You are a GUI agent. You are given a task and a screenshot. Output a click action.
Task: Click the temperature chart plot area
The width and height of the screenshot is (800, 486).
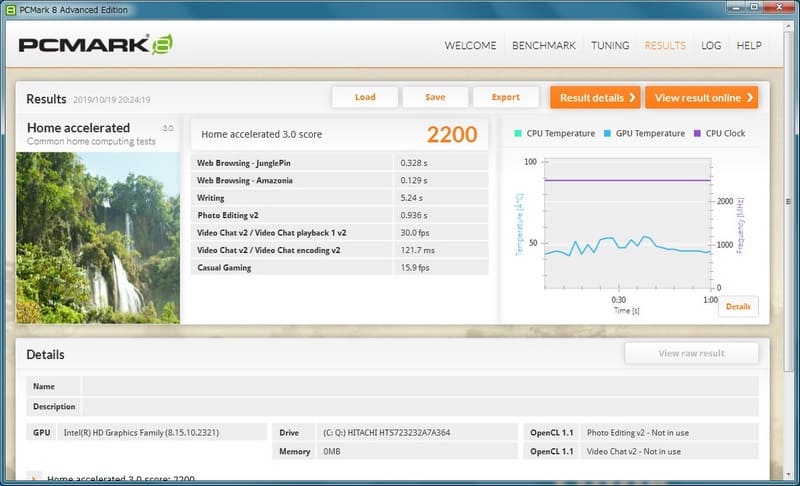627,223
